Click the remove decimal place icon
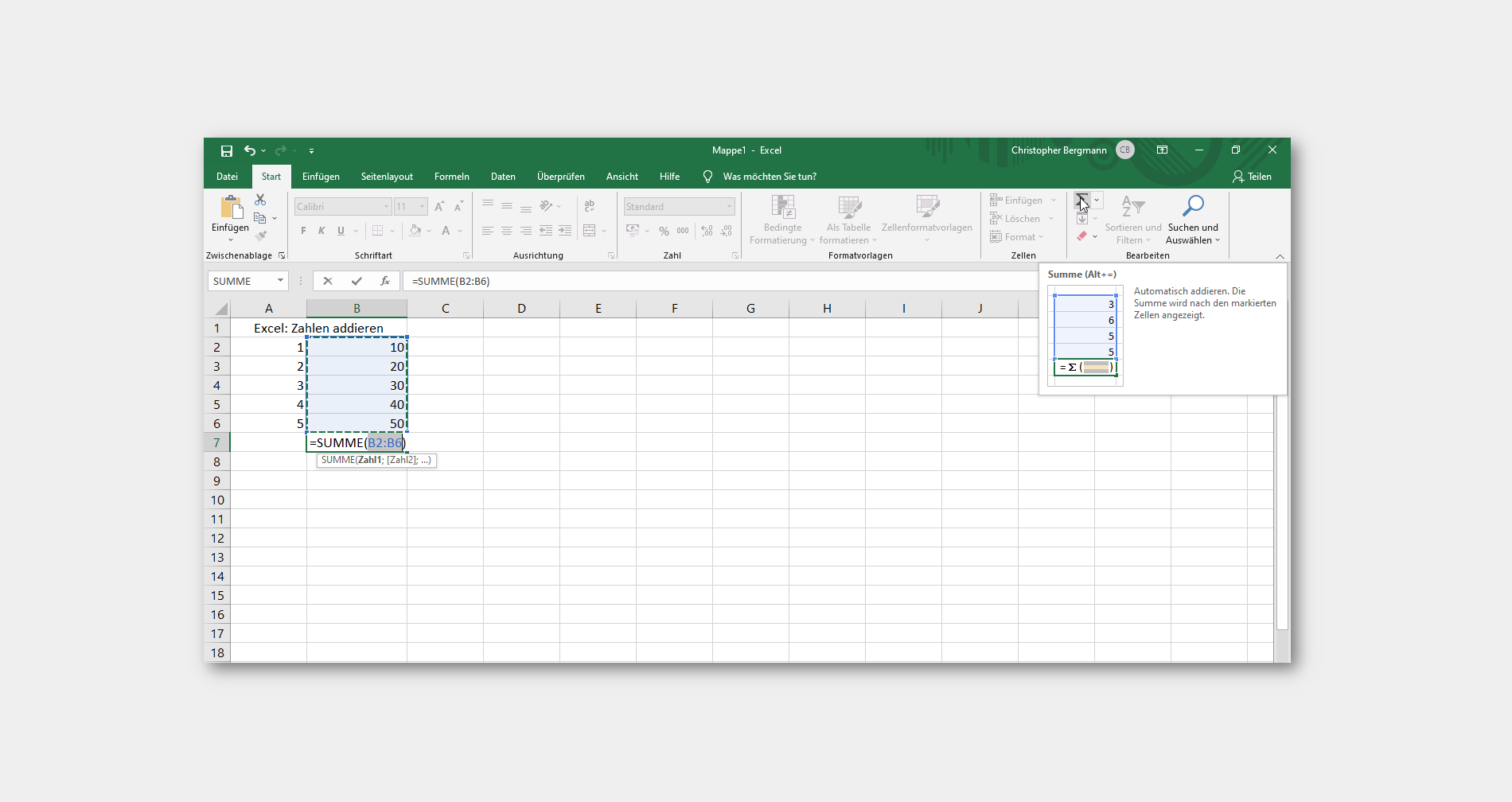The height and width of the screenshot is (802, 1512). 727,231
